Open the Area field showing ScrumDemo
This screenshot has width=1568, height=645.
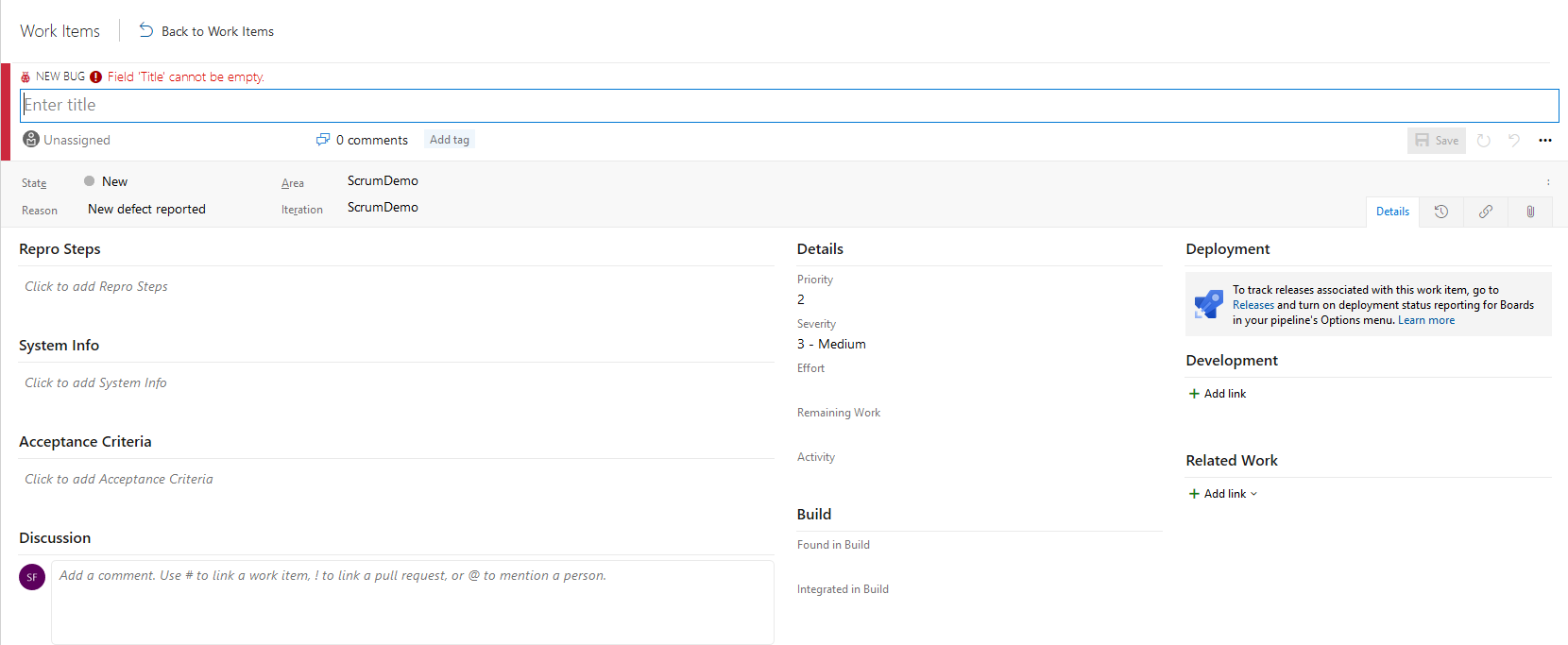click(383, 180)
